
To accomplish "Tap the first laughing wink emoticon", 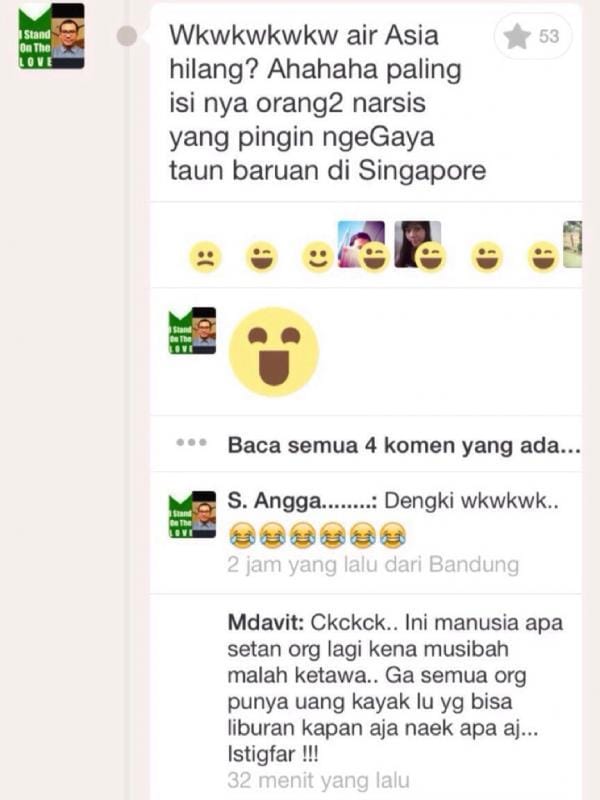I will (261, 257).
